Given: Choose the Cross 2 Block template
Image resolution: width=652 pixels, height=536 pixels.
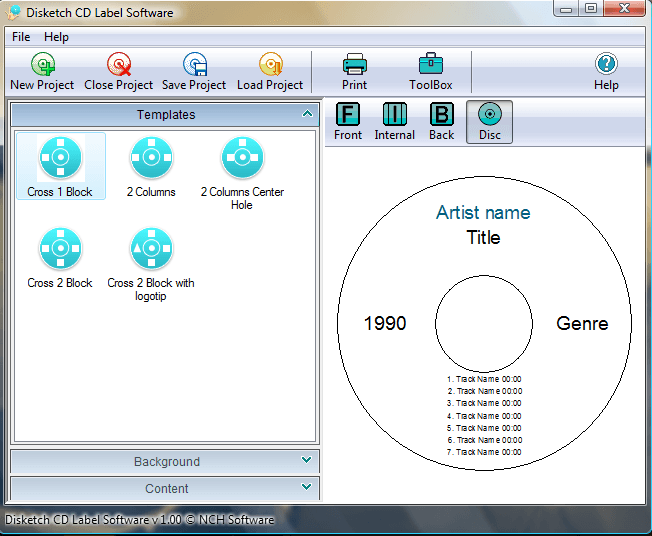Looking at the screenshot, I should pyautogui.click(x=60, y=257).
